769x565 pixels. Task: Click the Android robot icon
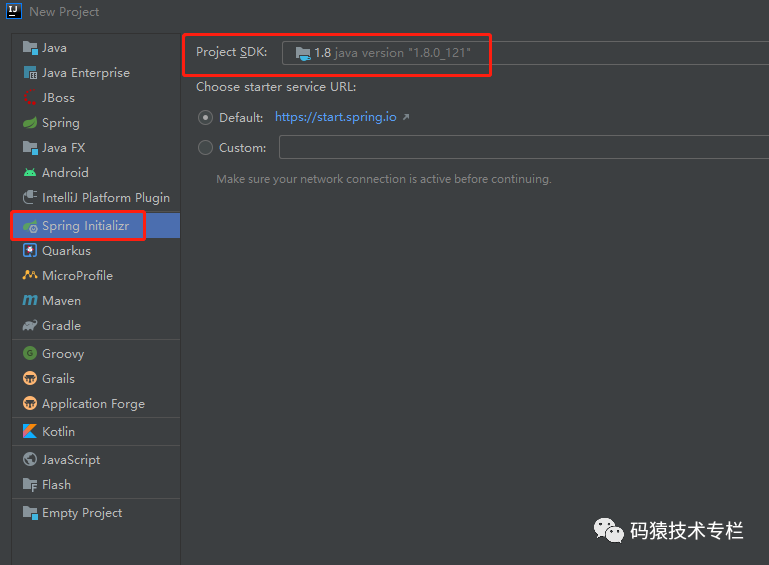click(30, 173)
